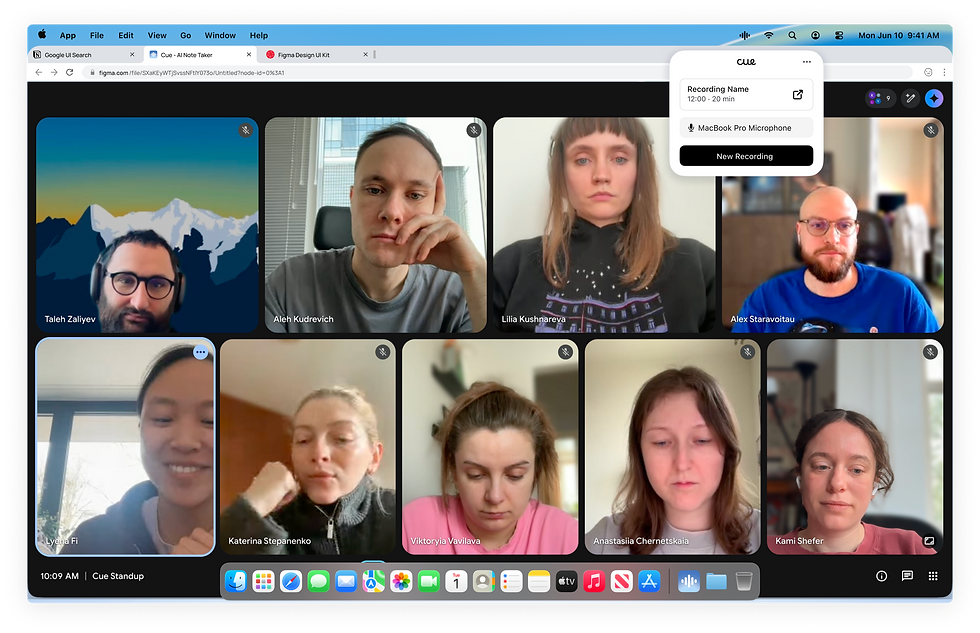Viewport: 980px width, 633px height.
Task: Click the browser reload button
Action: pos(69,72)
